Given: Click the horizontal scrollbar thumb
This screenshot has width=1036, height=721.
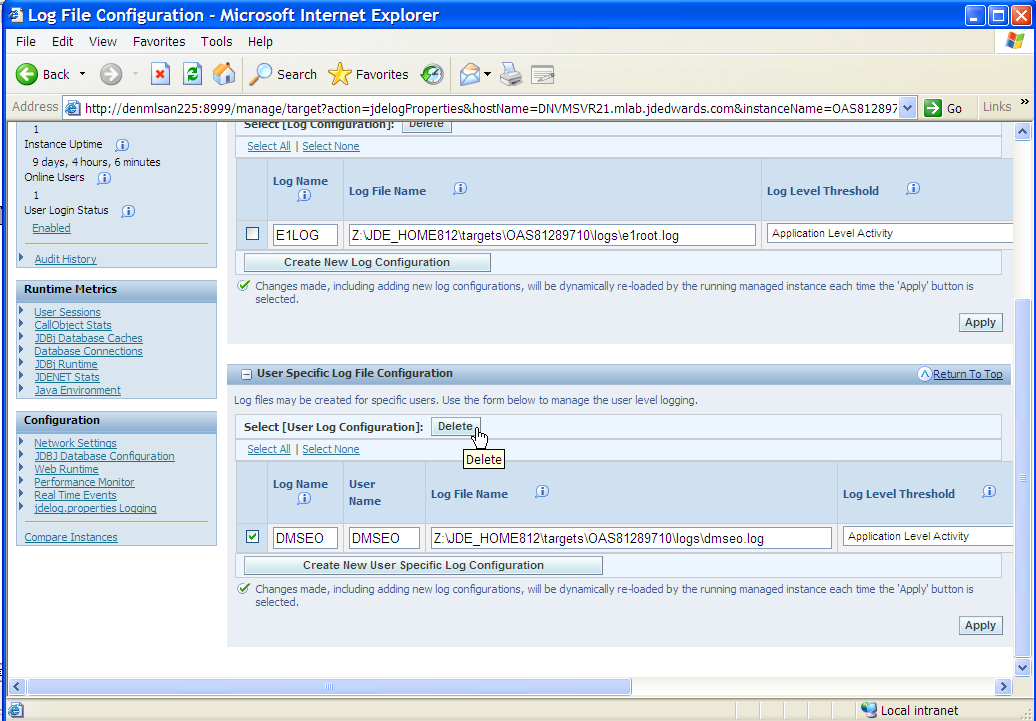Looking at the screenshot, I should [329, 687].
